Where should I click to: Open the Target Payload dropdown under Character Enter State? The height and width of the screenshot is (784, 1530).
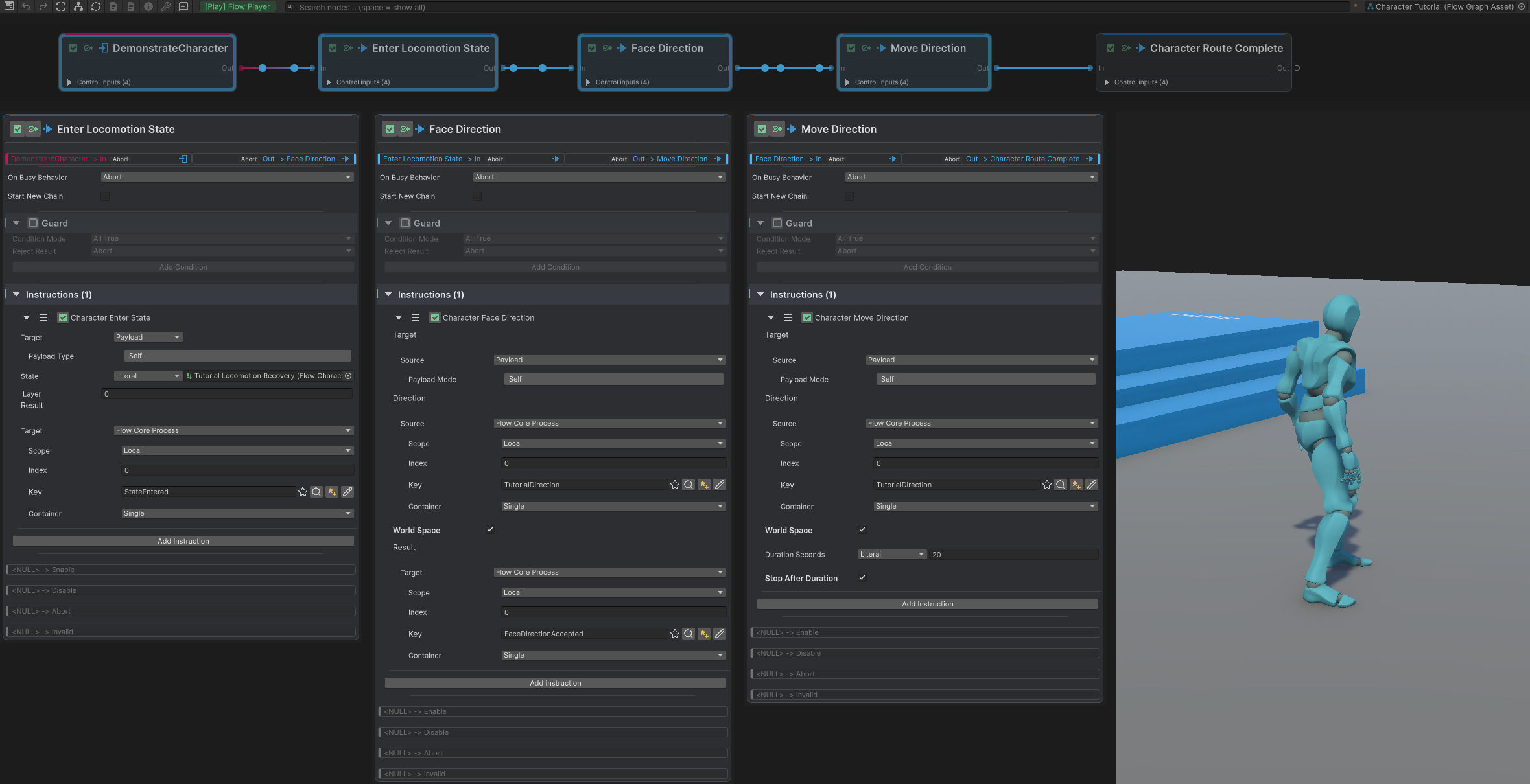(x=148, y=338)
